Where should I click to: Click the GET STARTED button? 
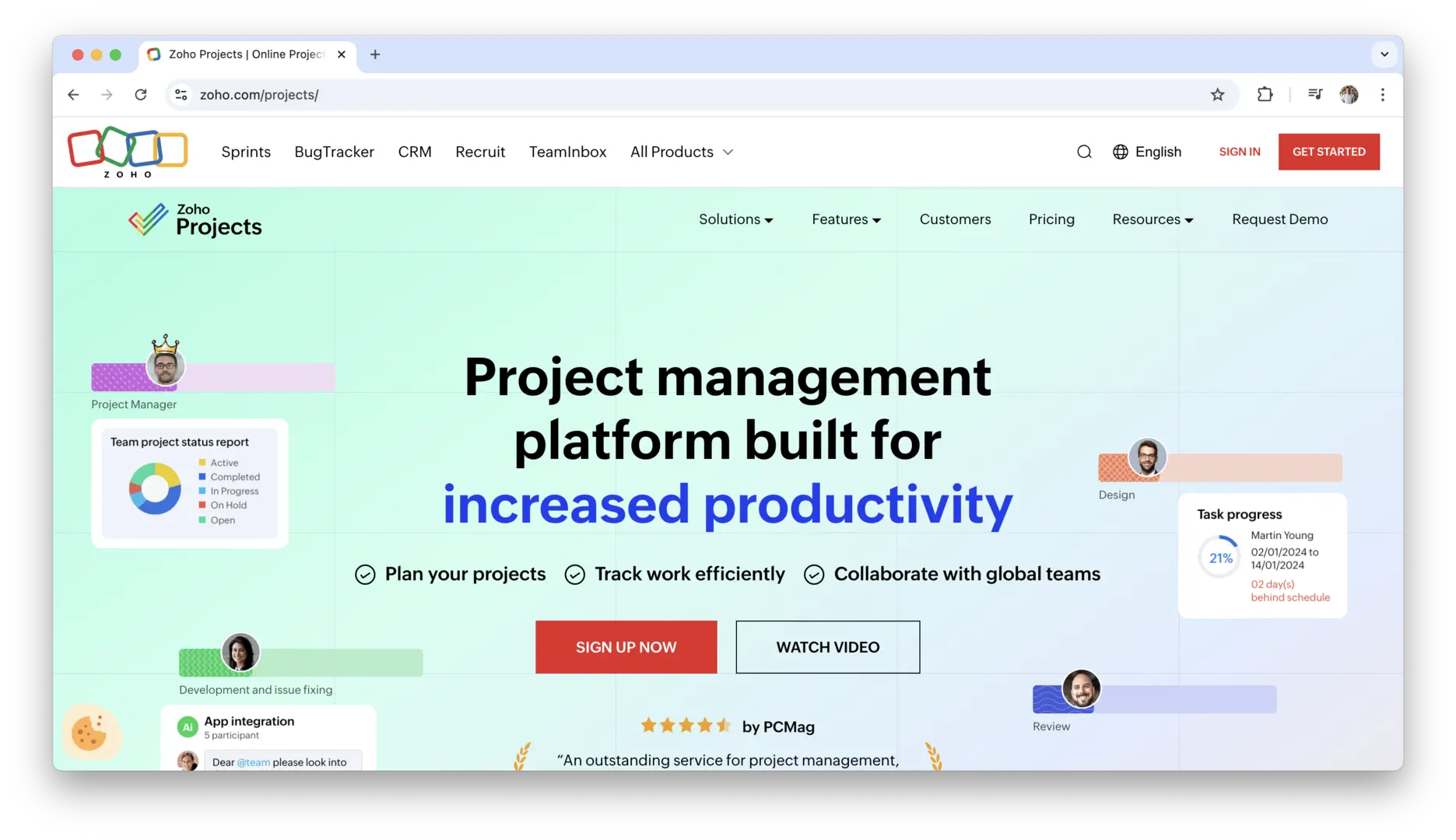1328,152
